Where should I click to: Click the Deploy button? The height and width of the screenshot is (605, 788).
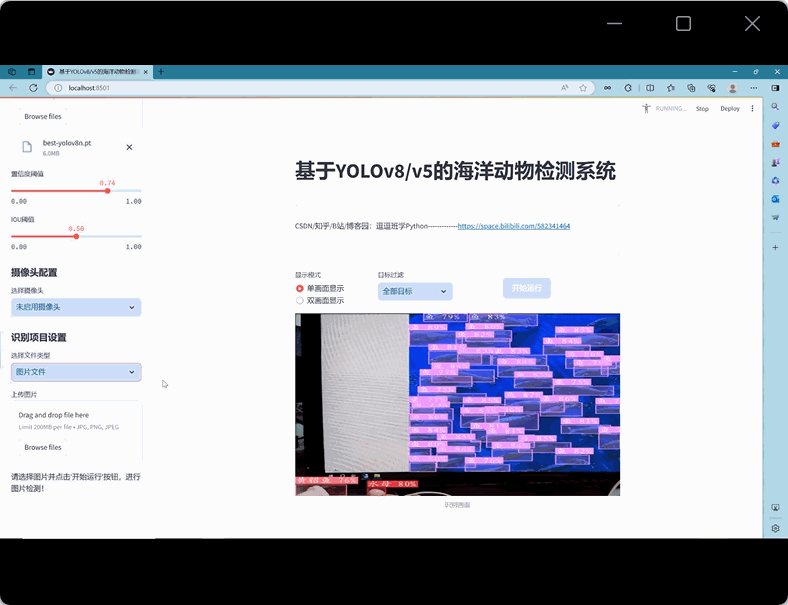730,109
